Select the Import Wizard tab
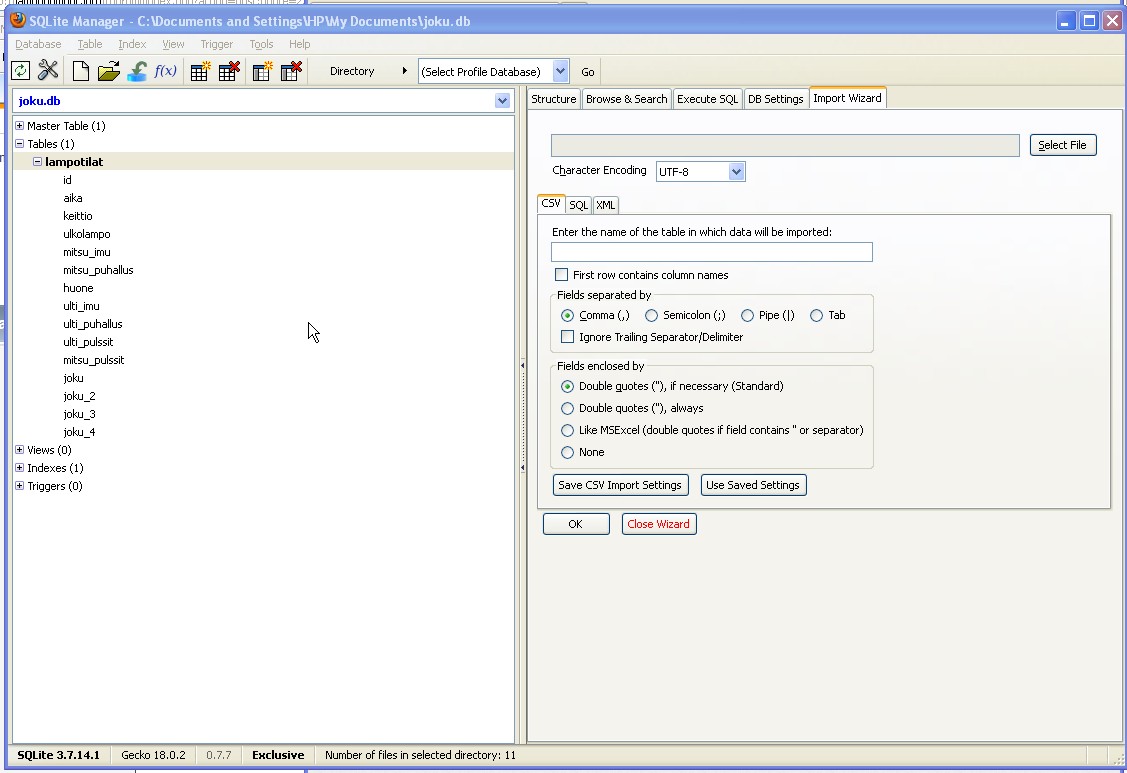 [x=847, y=98]
